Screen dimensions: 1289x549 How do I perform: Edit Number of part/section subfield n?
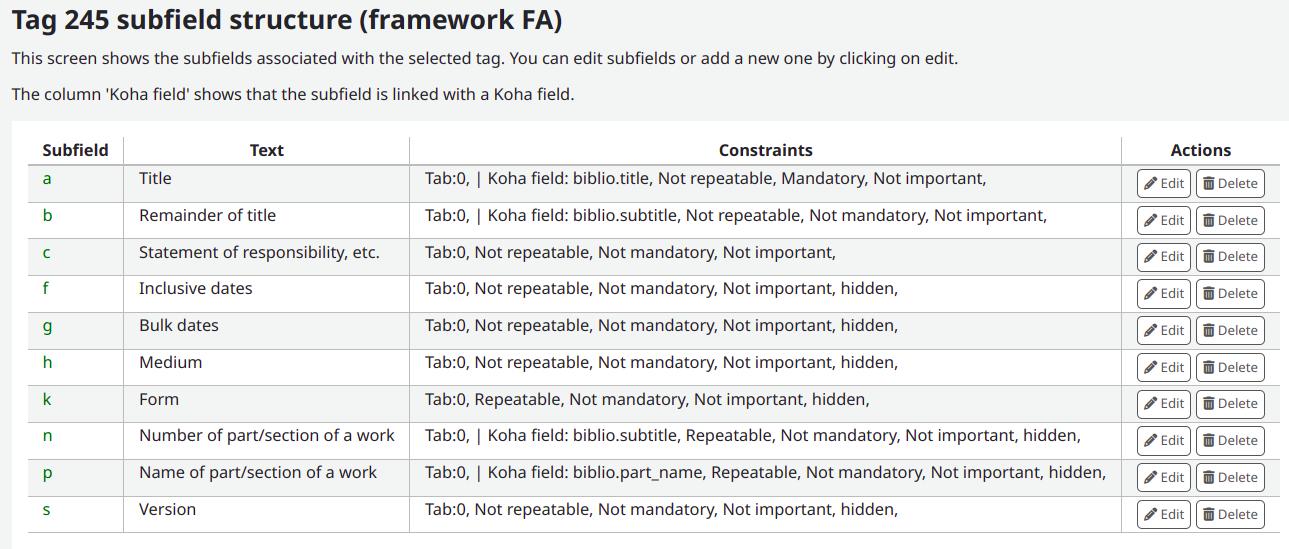[x=1164, y=440]
